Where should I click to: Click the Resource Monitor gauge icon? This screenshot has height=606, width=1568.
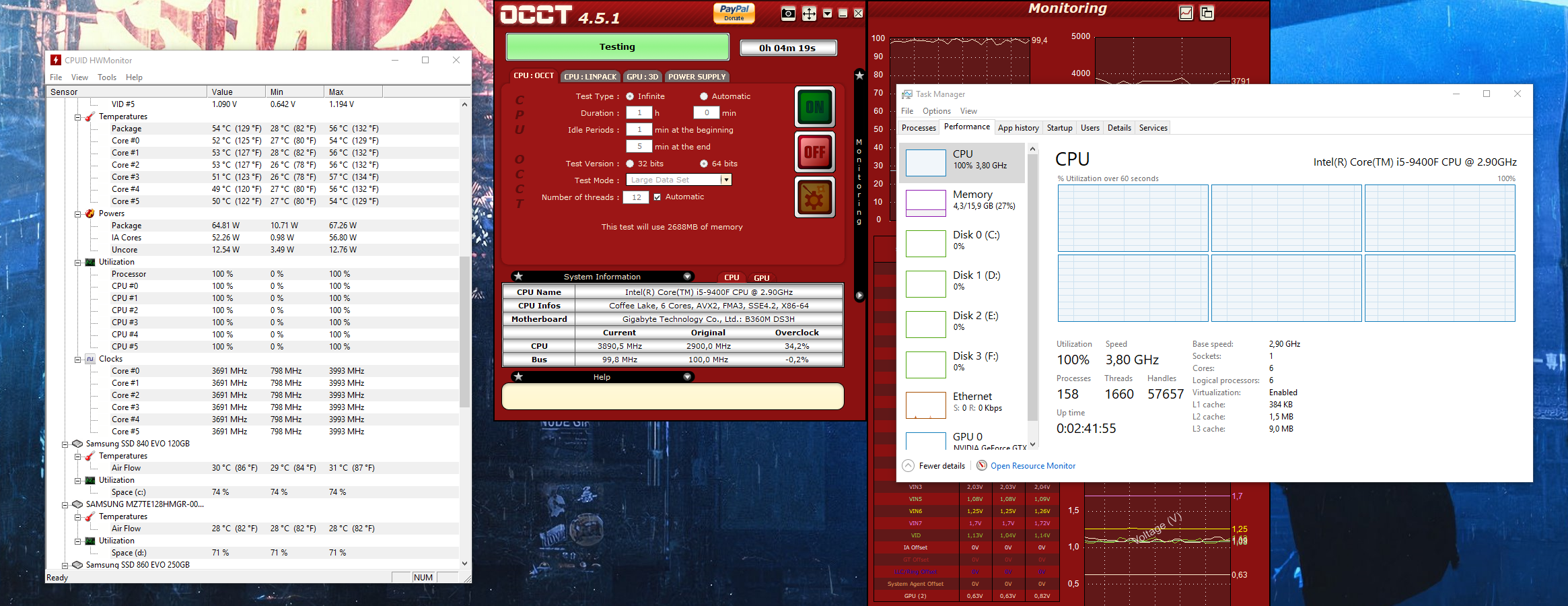pyautogui.click(x=982, y=465)
